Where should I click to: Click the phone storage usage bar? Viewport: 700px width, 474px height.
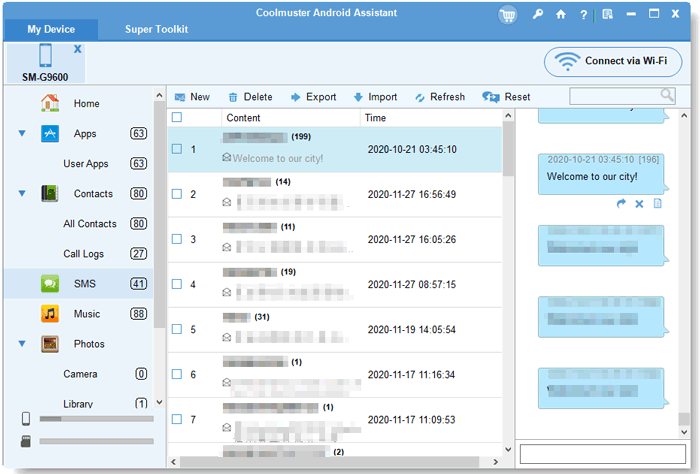[x=96, y=419]
